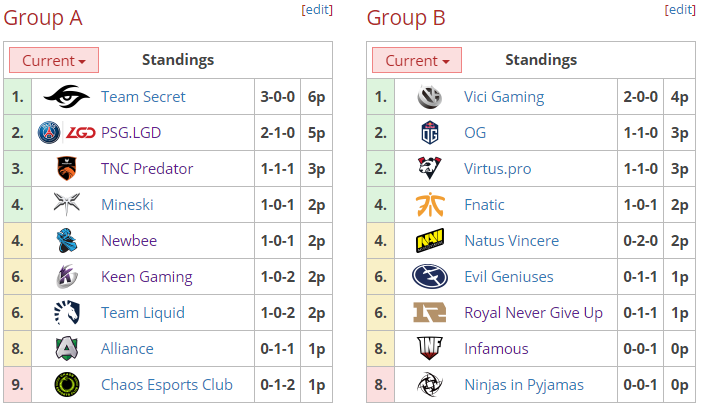702x411 pixels.
Task: Open the Group B Current dropdown
Action: (417, 60)
